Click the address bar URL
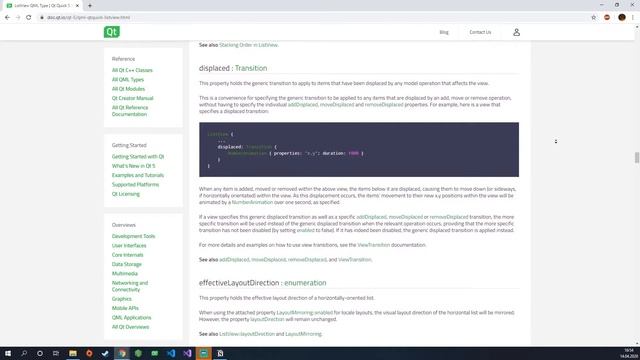 pos(88,18)
